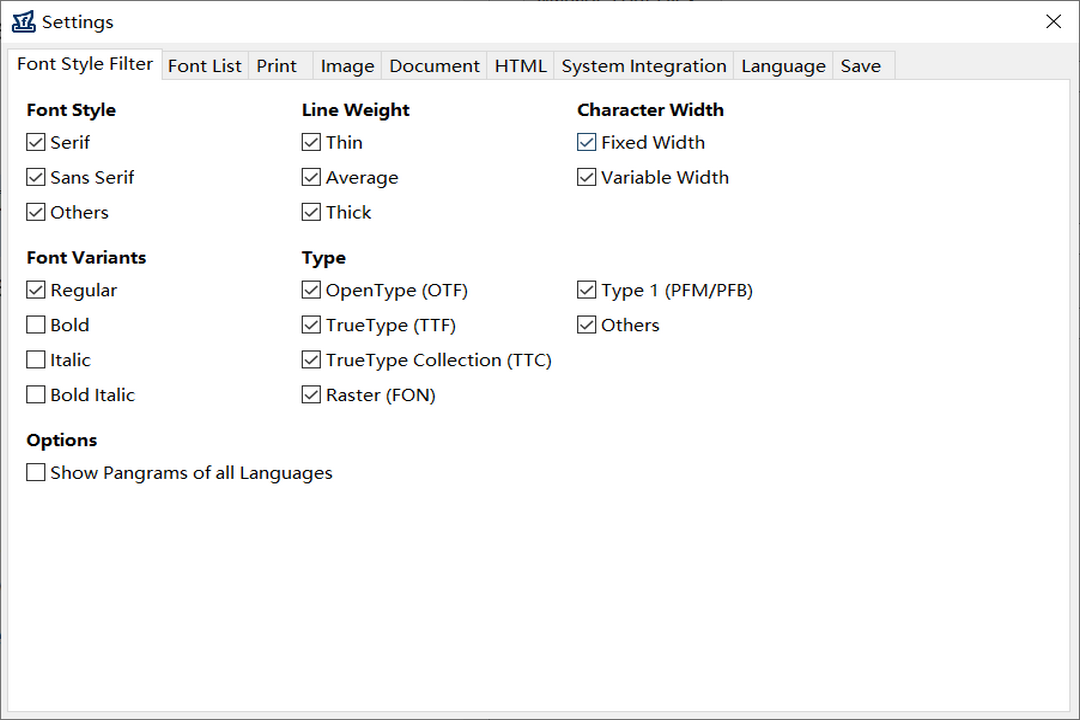Enable Show Pangrams of all Languages
The height and width of the screenshot is (720, 1080).
(x=36, y=473)
